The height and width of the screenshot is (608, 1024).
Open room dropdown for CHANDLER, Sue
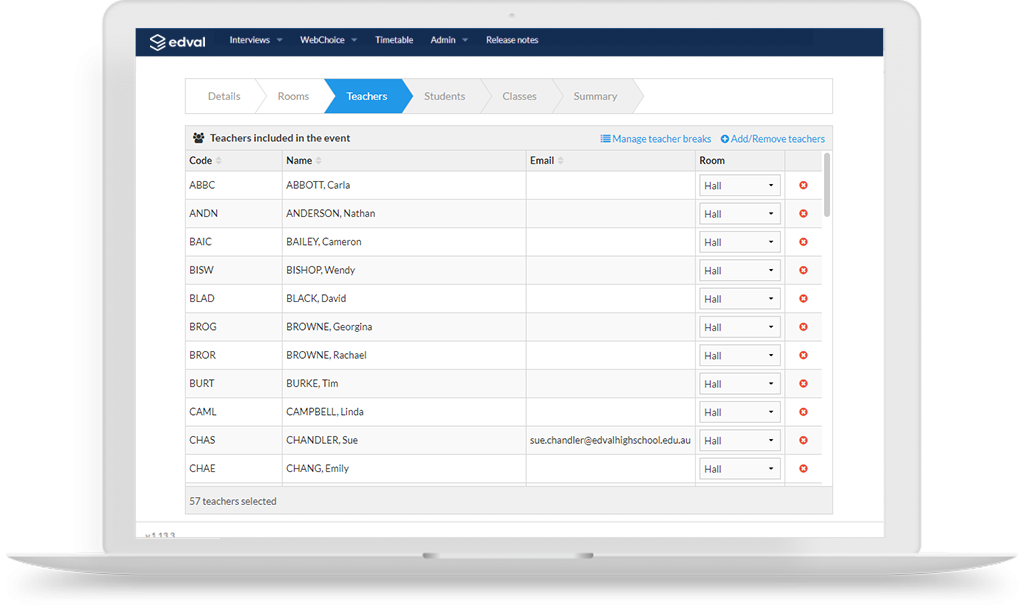click(739, 440)
